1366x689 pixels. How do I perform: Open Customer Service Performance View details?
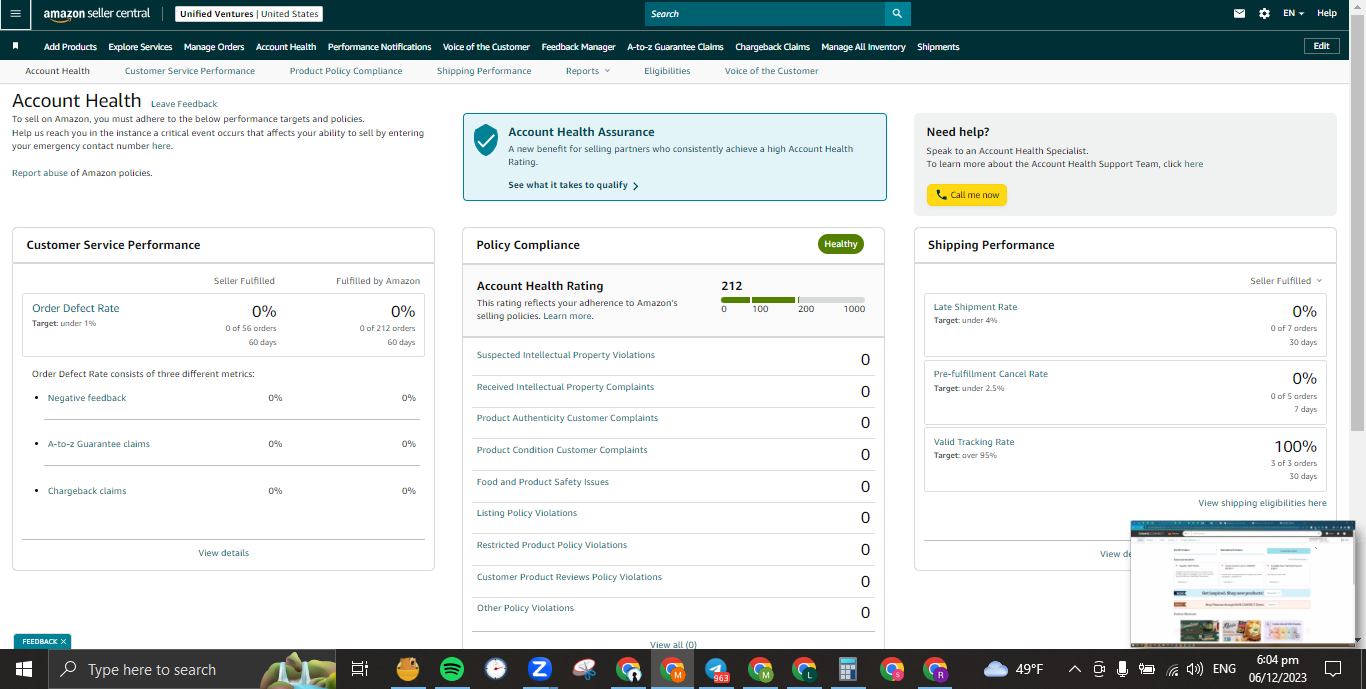[224, 553]
